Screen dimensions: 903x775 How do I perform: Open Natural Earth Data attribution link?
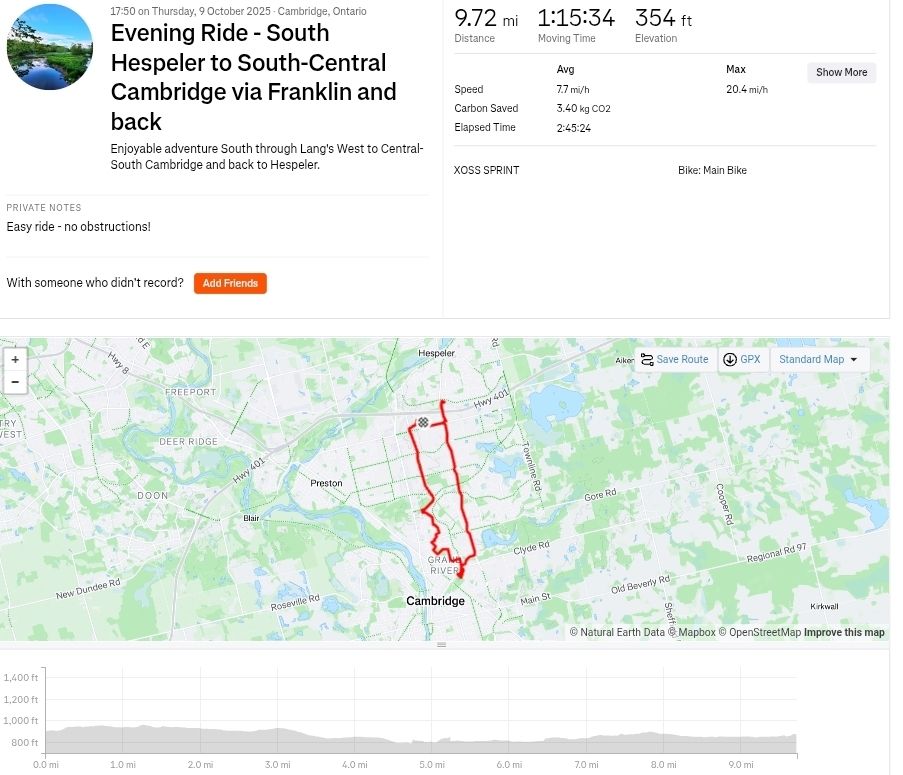pos(622,632)
